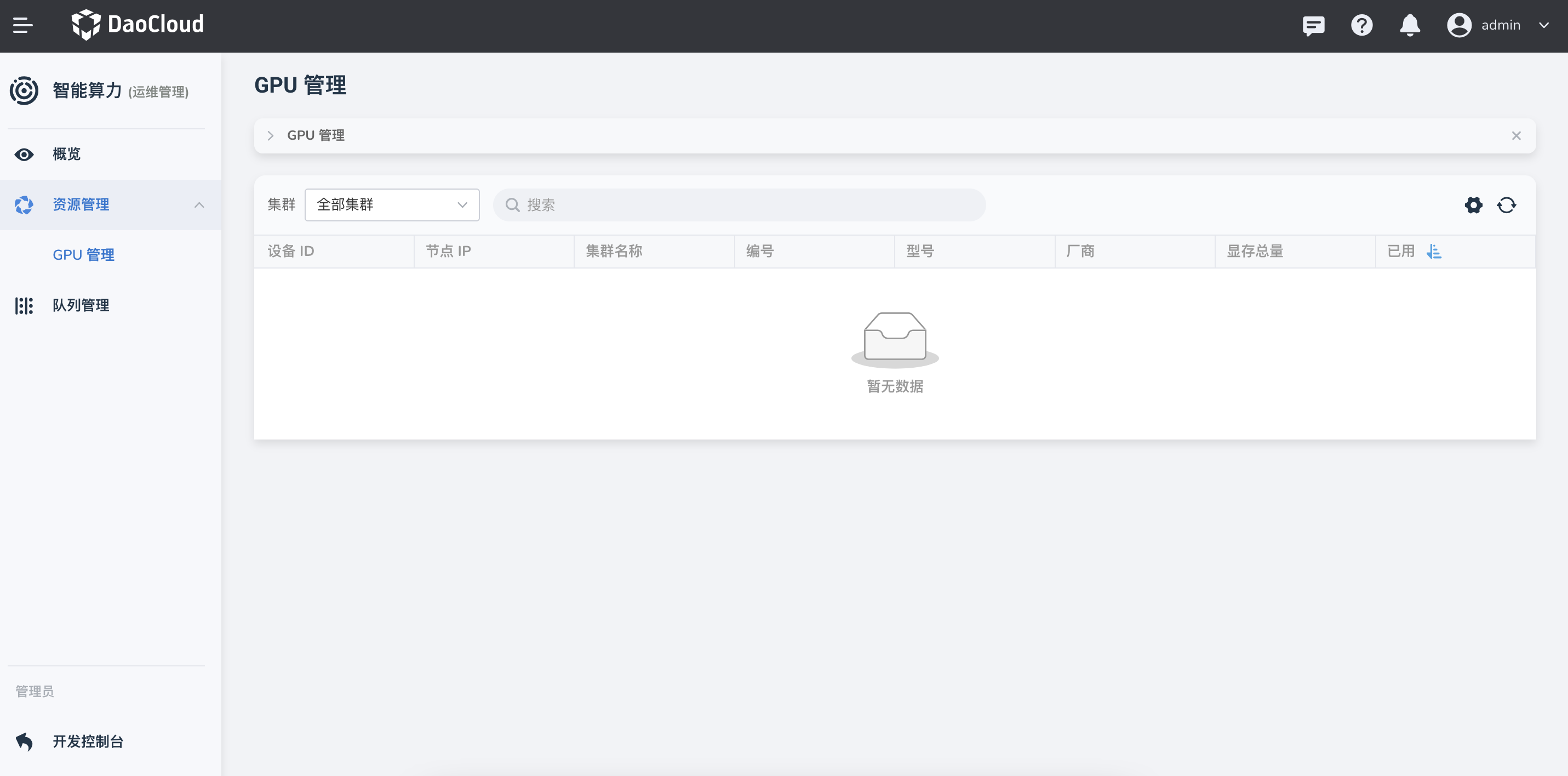Select GPU 管理 in the sidebar
Image resolution: width=1568 pixels, height=776 pixels.
(x=83, y=255)
